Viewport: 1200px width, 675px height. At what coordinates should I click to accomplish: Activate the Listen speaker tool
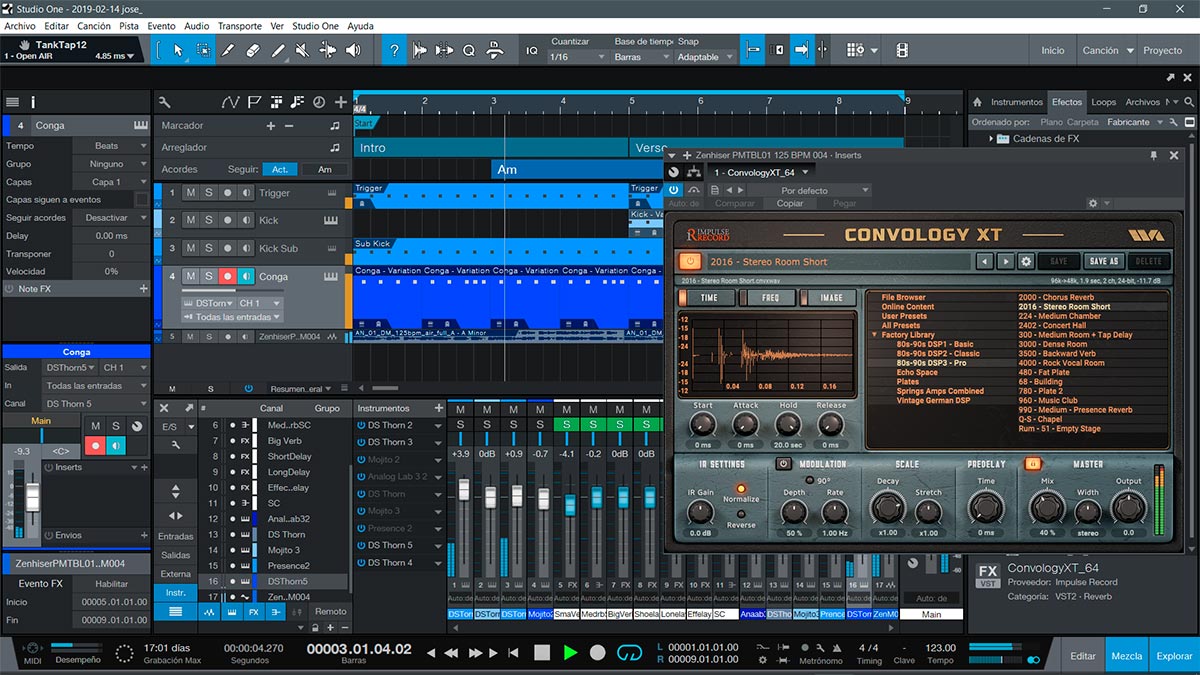point(355,50)
